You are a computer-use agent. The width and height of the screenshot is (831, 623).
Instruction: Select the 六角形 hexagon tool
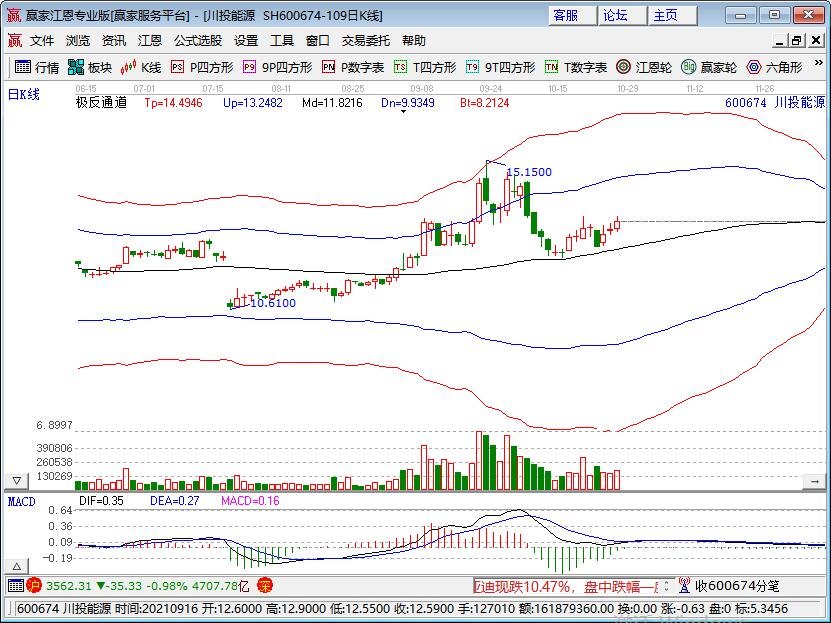coord(775,67)
